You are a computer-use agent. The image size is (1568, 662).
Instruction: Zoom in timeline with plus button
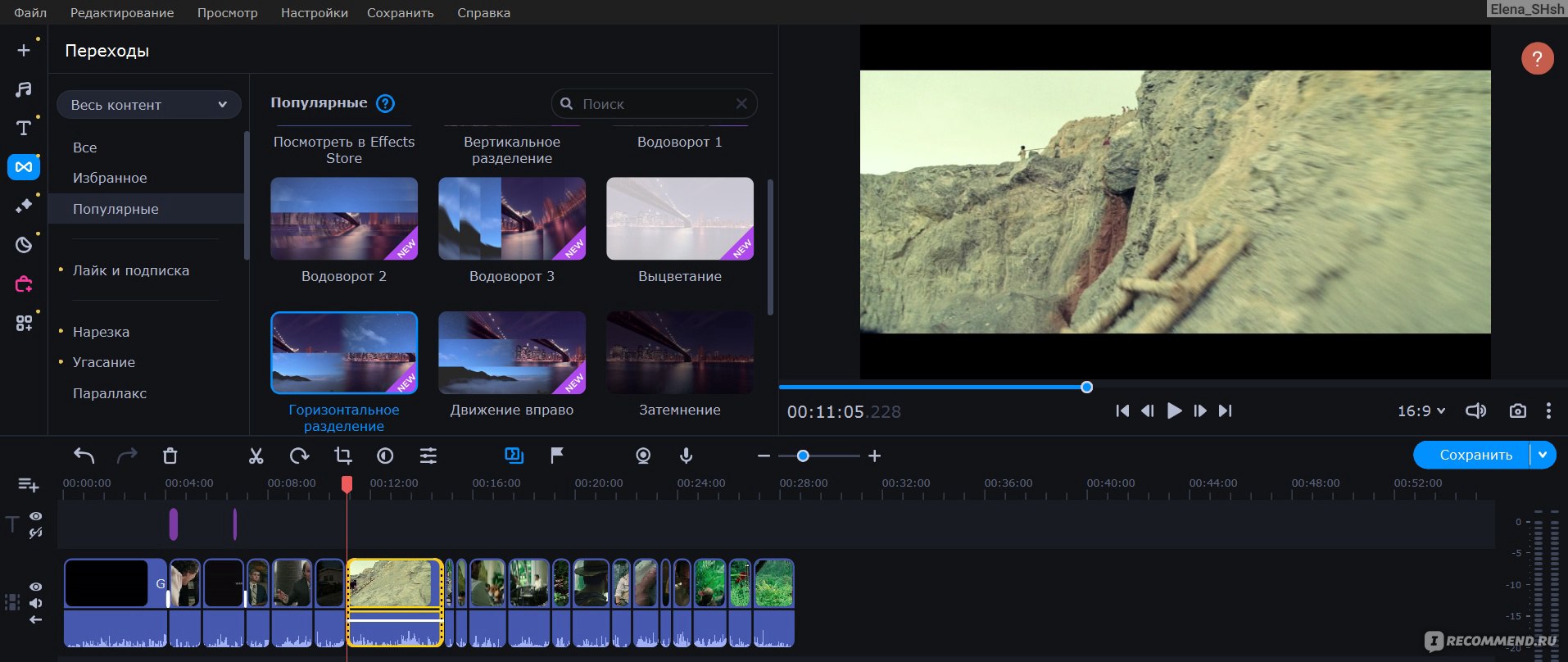click(874, 456)
